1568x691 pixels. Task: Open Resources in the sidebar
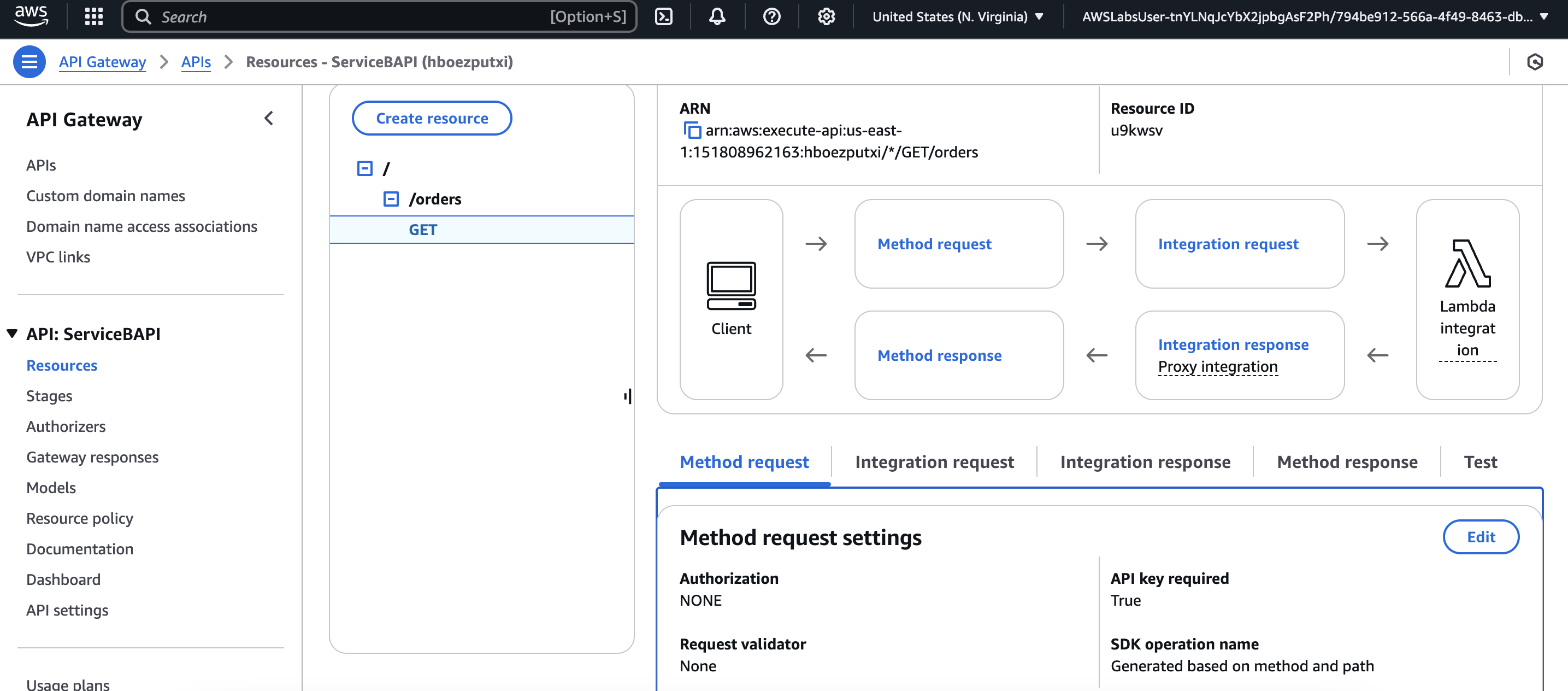(62, 365)
